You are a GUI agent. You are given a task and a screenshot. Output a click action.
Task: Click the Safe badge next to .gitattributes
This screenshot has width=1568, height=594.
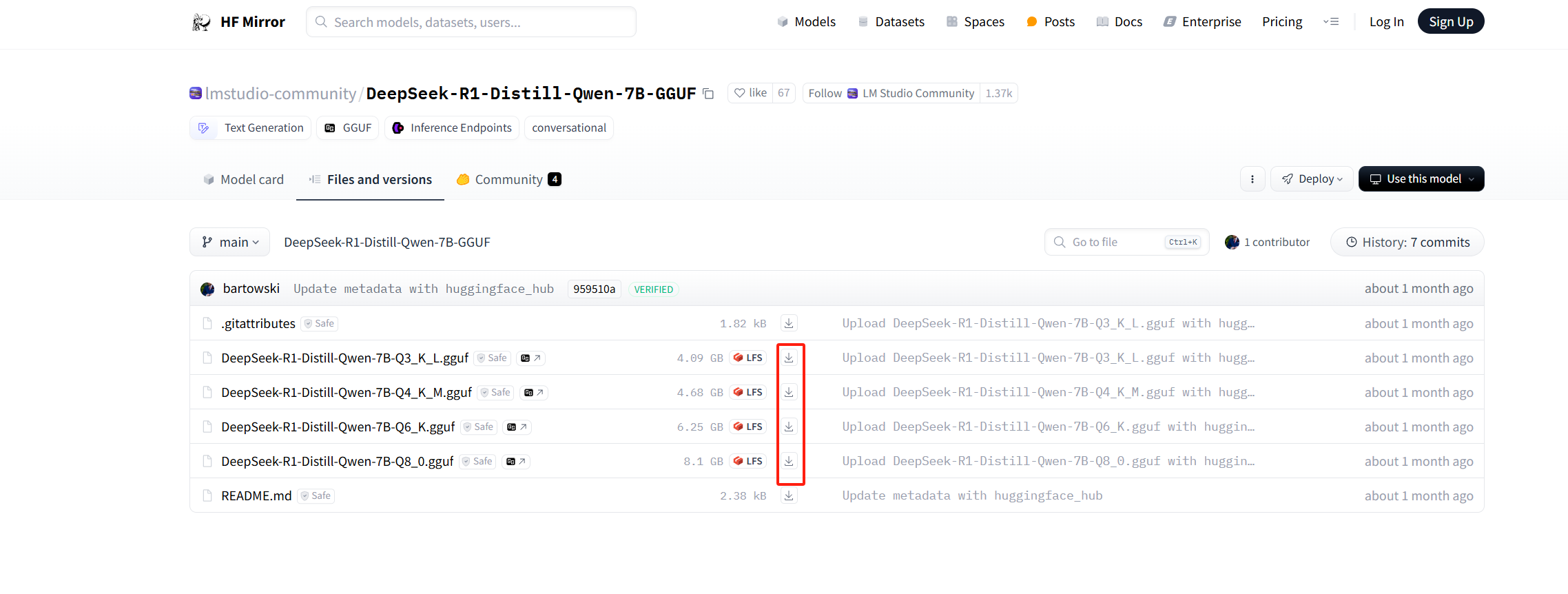click(320, 324)
